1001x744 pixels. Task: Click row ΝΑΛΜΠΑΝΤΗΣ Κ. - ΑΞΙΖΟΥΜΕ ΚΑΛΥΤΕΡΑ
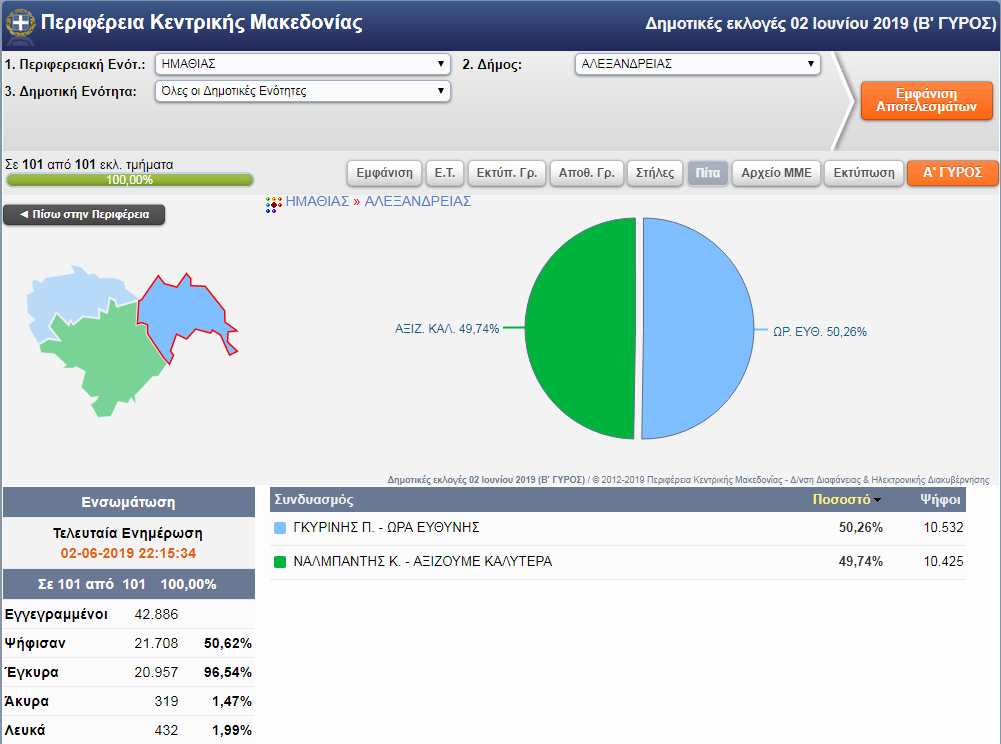pos(618,562)
